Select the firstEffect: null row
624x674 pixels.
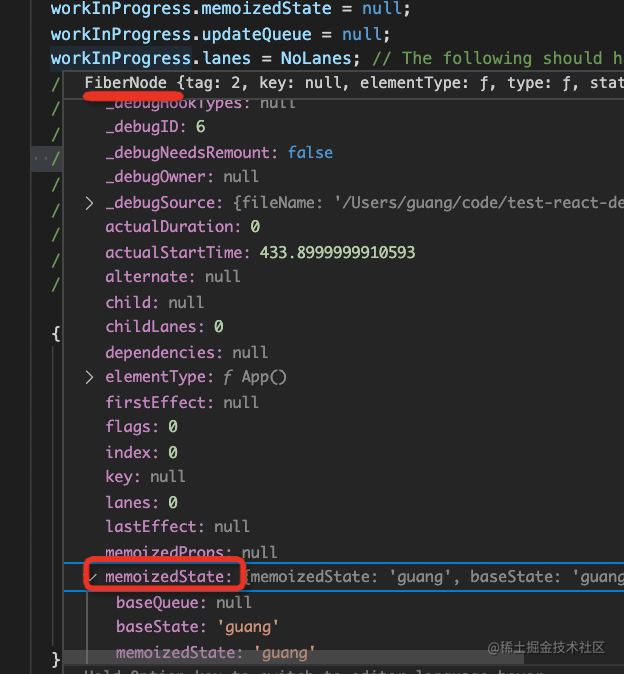point(344,402)
